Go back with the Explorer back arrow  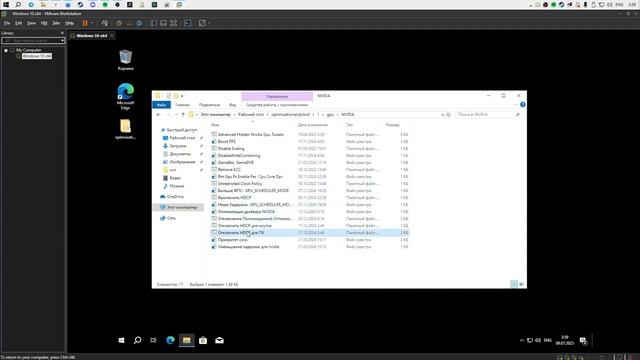(x=158, y=115)
